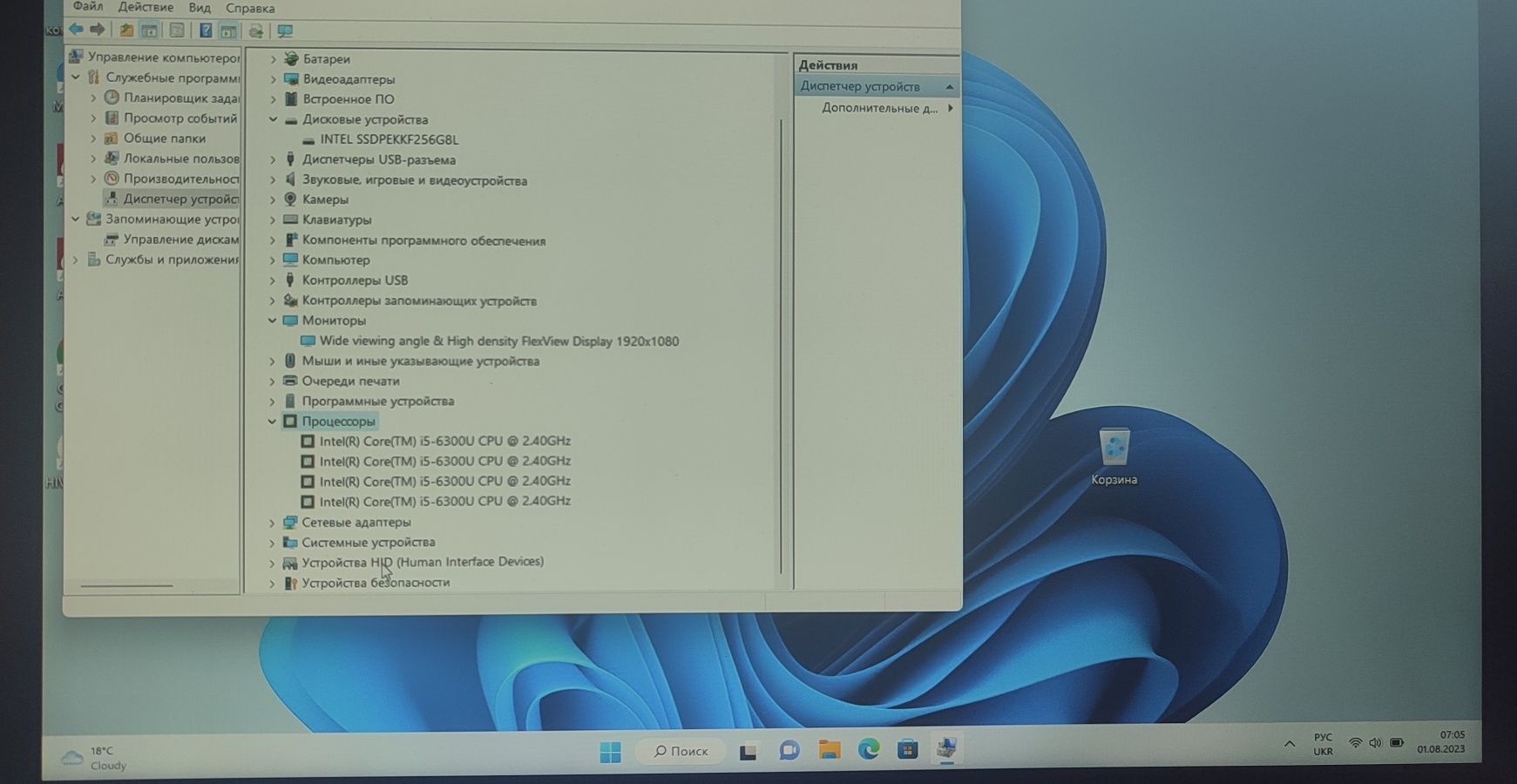Open Управление дисками in left tree
The width and height of the screenshot is (1517, 784).
click(181, 240)
